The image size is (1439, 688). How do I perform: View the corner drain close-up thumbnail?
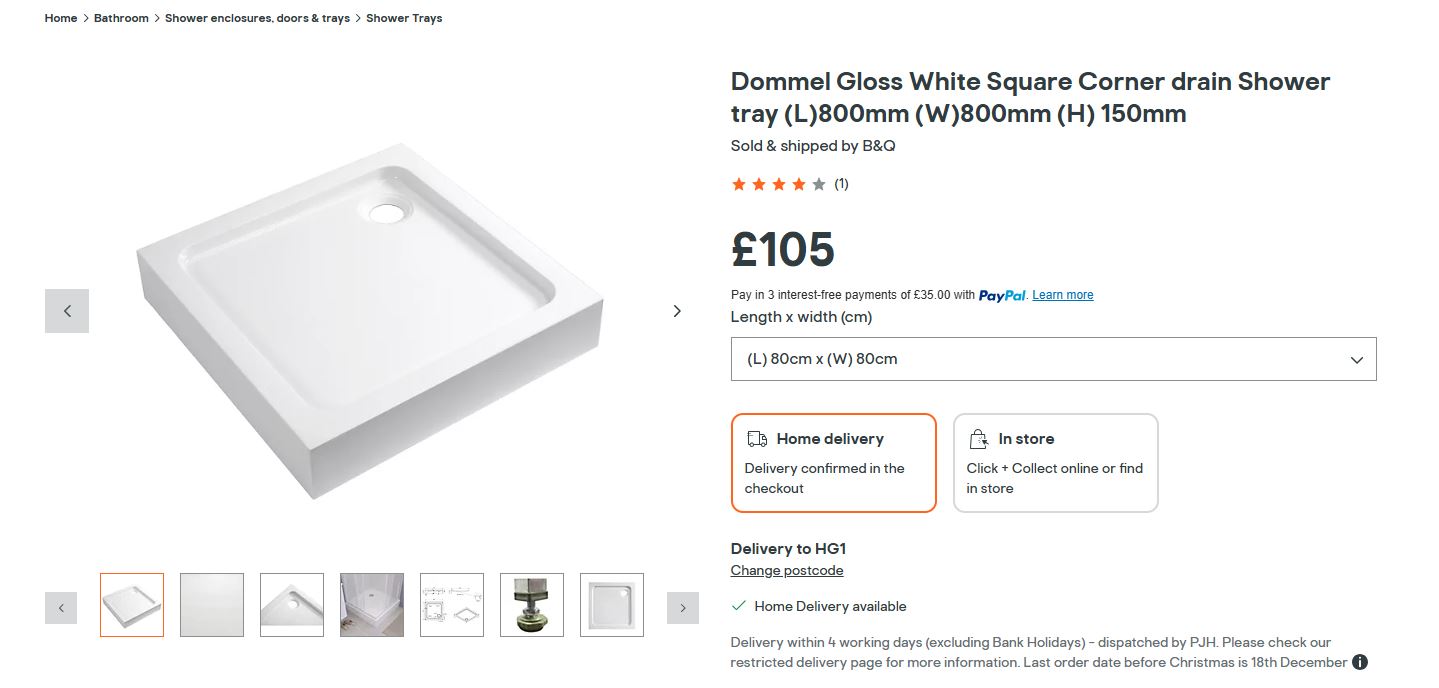point(292,605)
